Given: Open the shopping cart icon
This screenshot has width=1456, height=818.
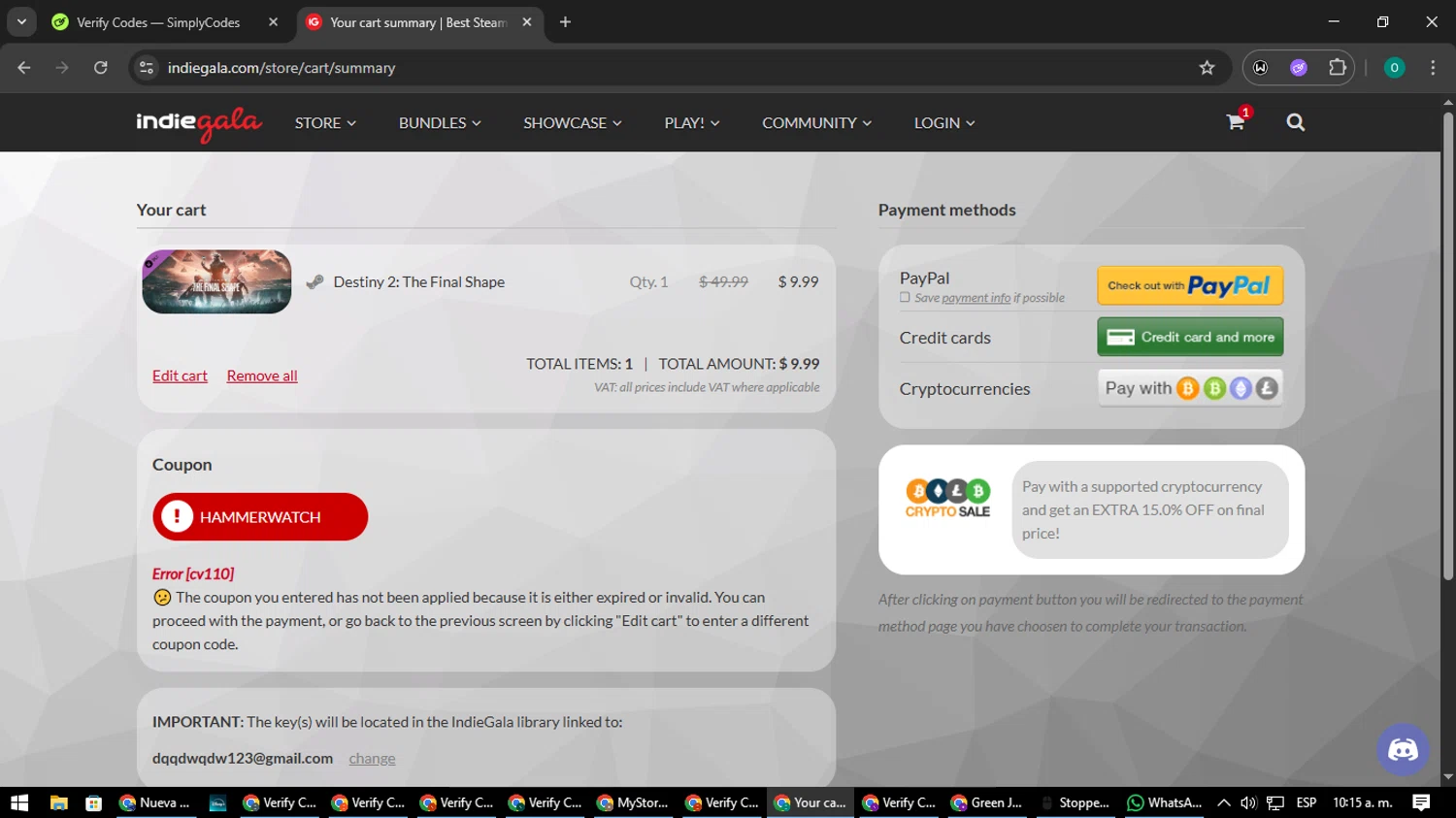Looking at the screenshot, I should pos(1236,121).
